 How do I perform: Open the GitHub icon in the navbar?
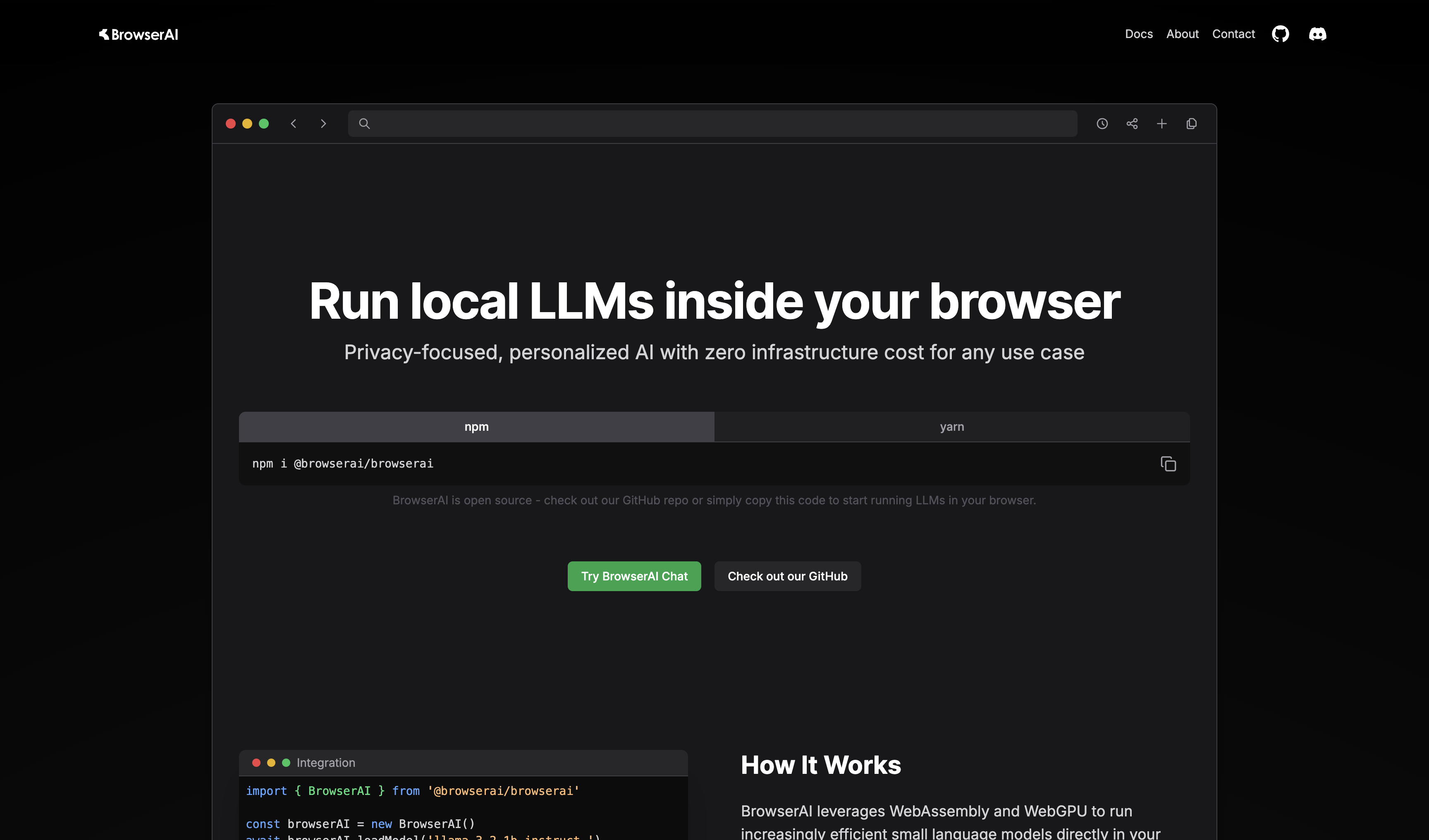1281,34
